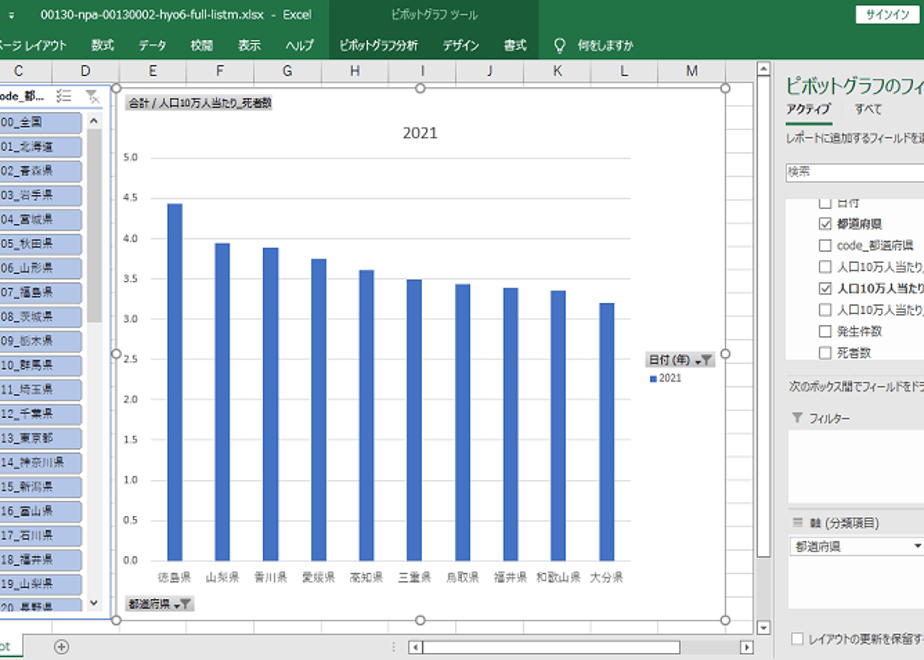This screenshot has height=660, width=924.
Task: Open the 数式 ribbon tab
Action: click(102, 45)
